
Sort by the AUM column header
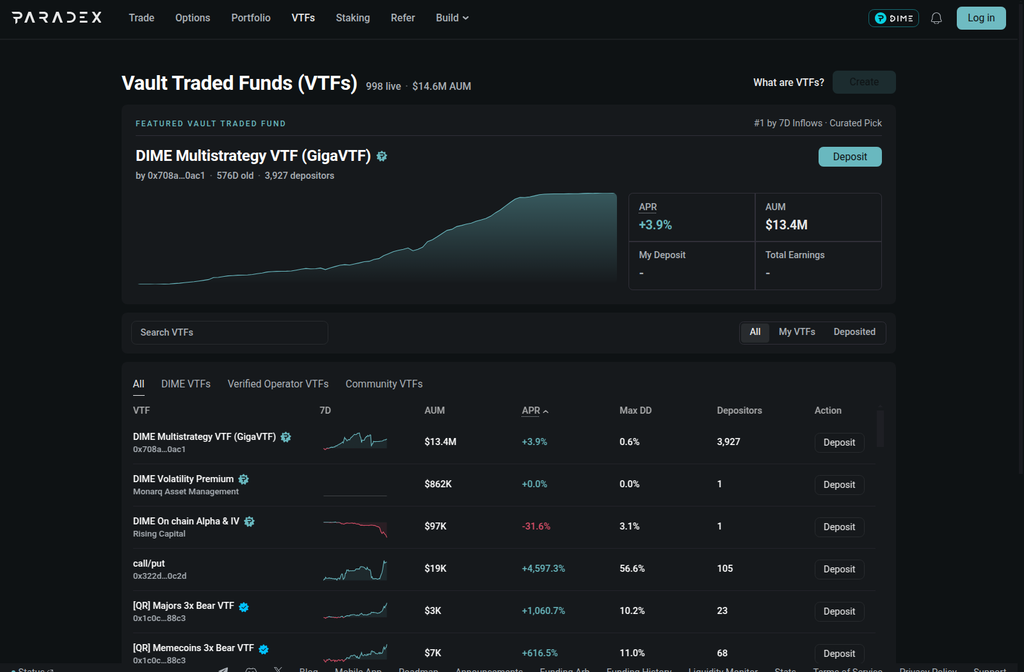point(434,411)
